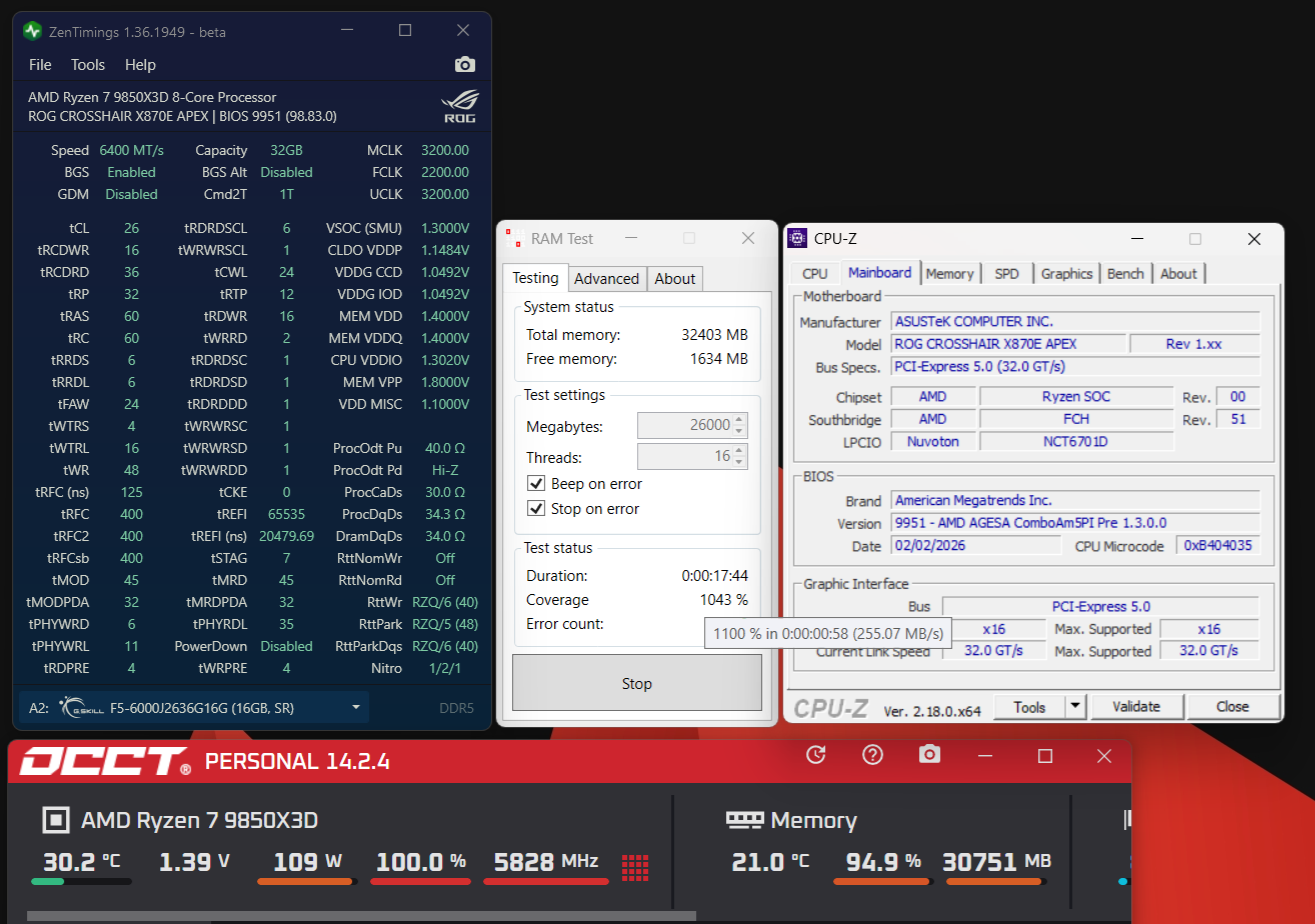The image size is (1315, 924).
Task: Open the About tab in RAM Test
Action: click(675, 279)
